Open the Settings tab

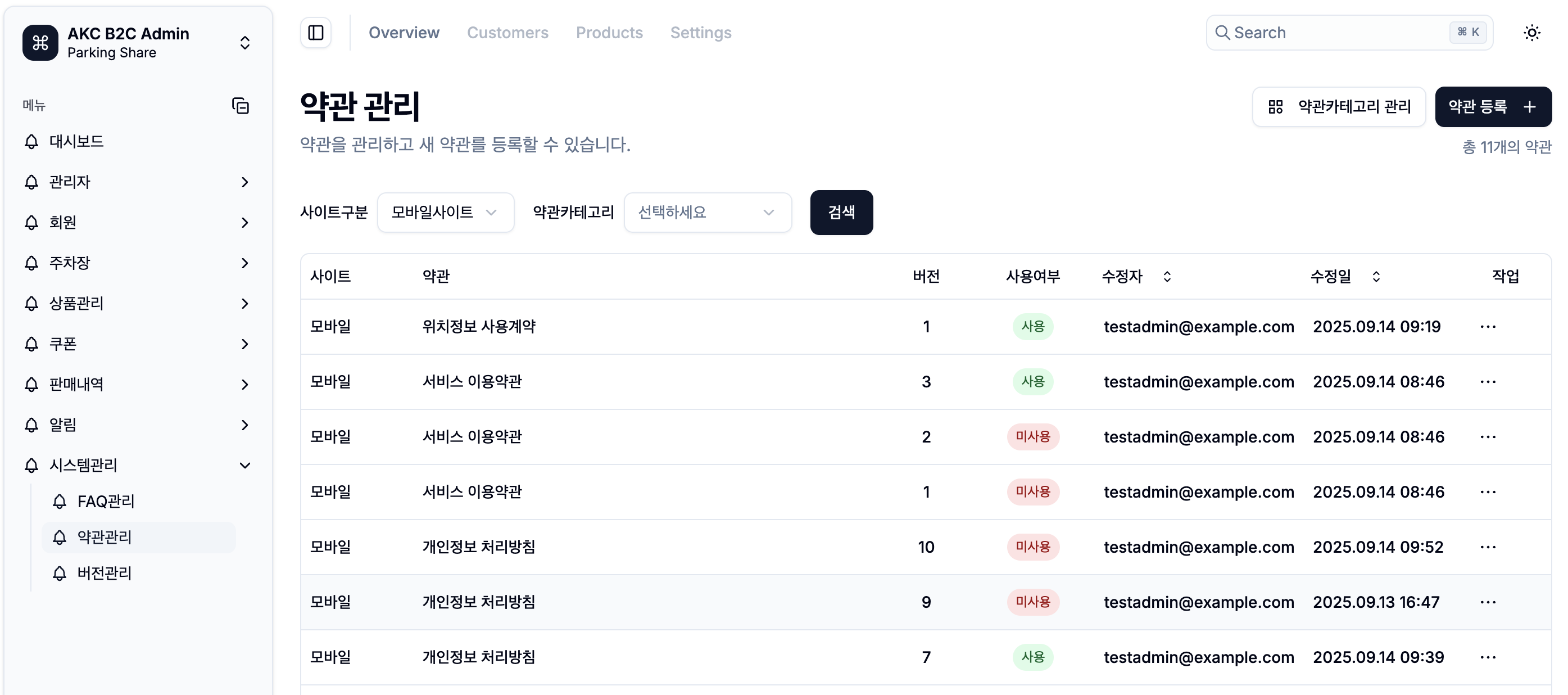tap(701, 32)
